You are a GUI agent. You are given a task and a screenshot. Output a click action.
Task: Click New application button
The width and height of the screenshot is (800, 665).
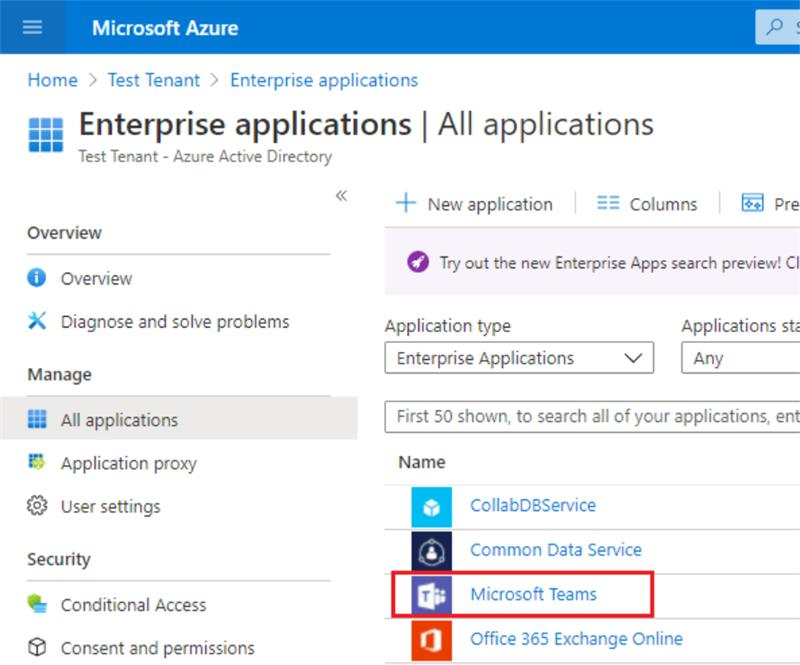tap(475, 204)
